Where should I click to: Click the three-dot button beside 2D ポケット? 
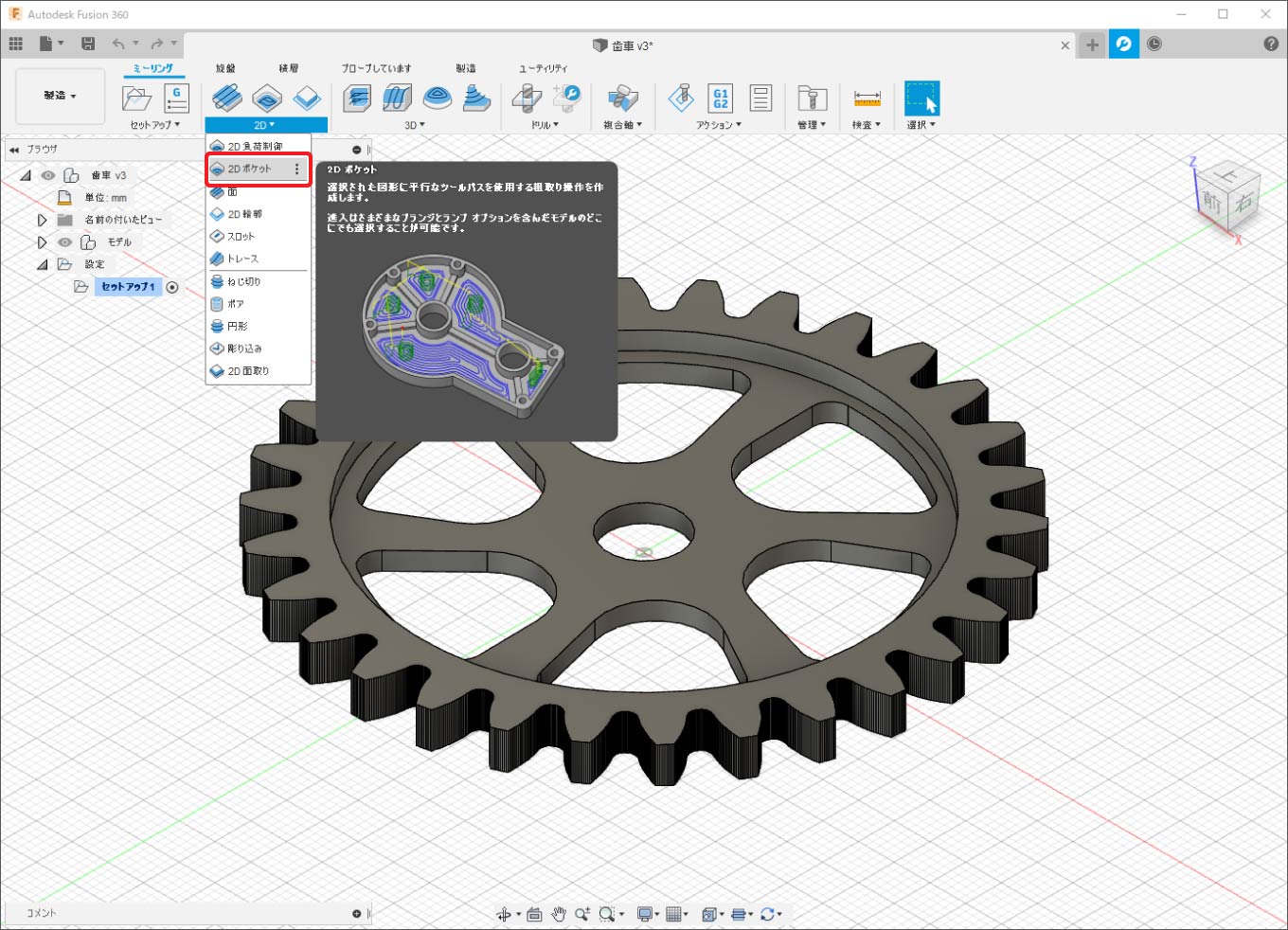tap(296, 170)
